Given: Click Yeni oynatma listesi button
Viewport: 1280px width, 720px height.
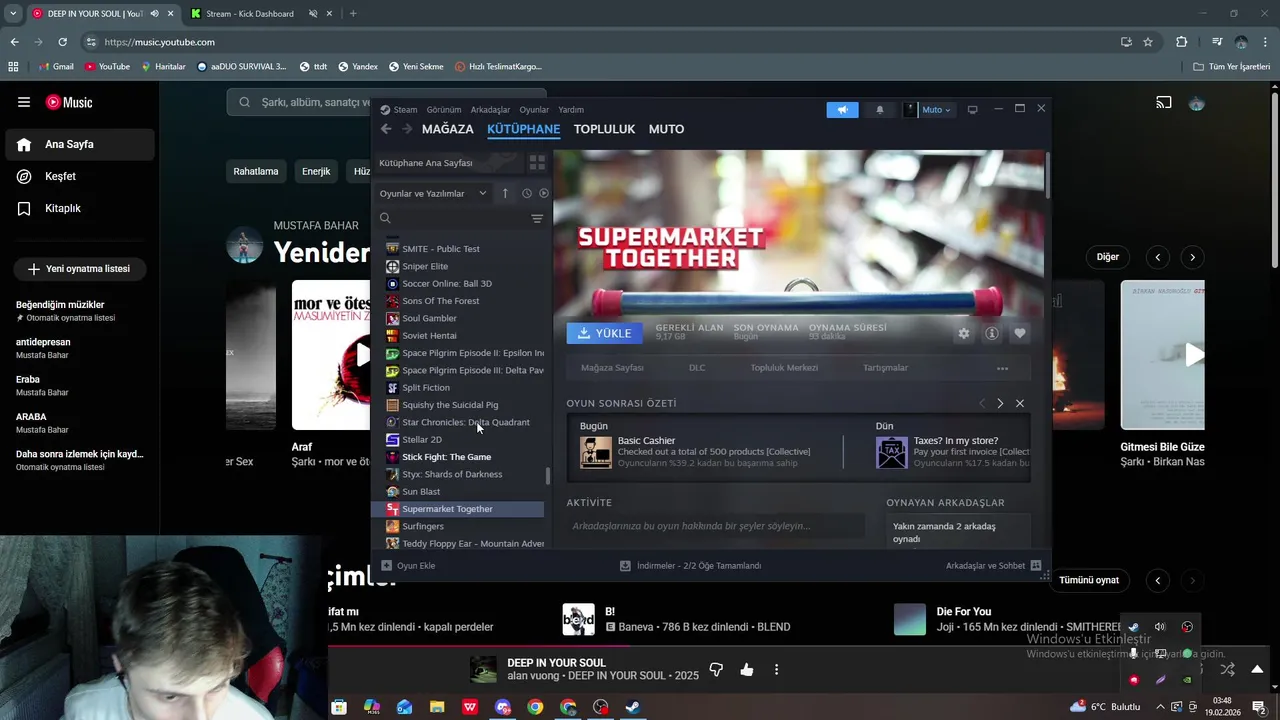Looking at the screenshot, I should [x=79, y=269].
